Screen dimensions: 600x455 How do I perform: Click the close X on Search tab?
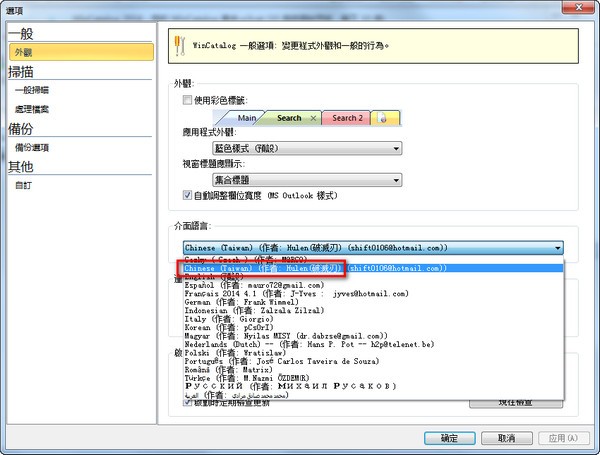point(312,118)
